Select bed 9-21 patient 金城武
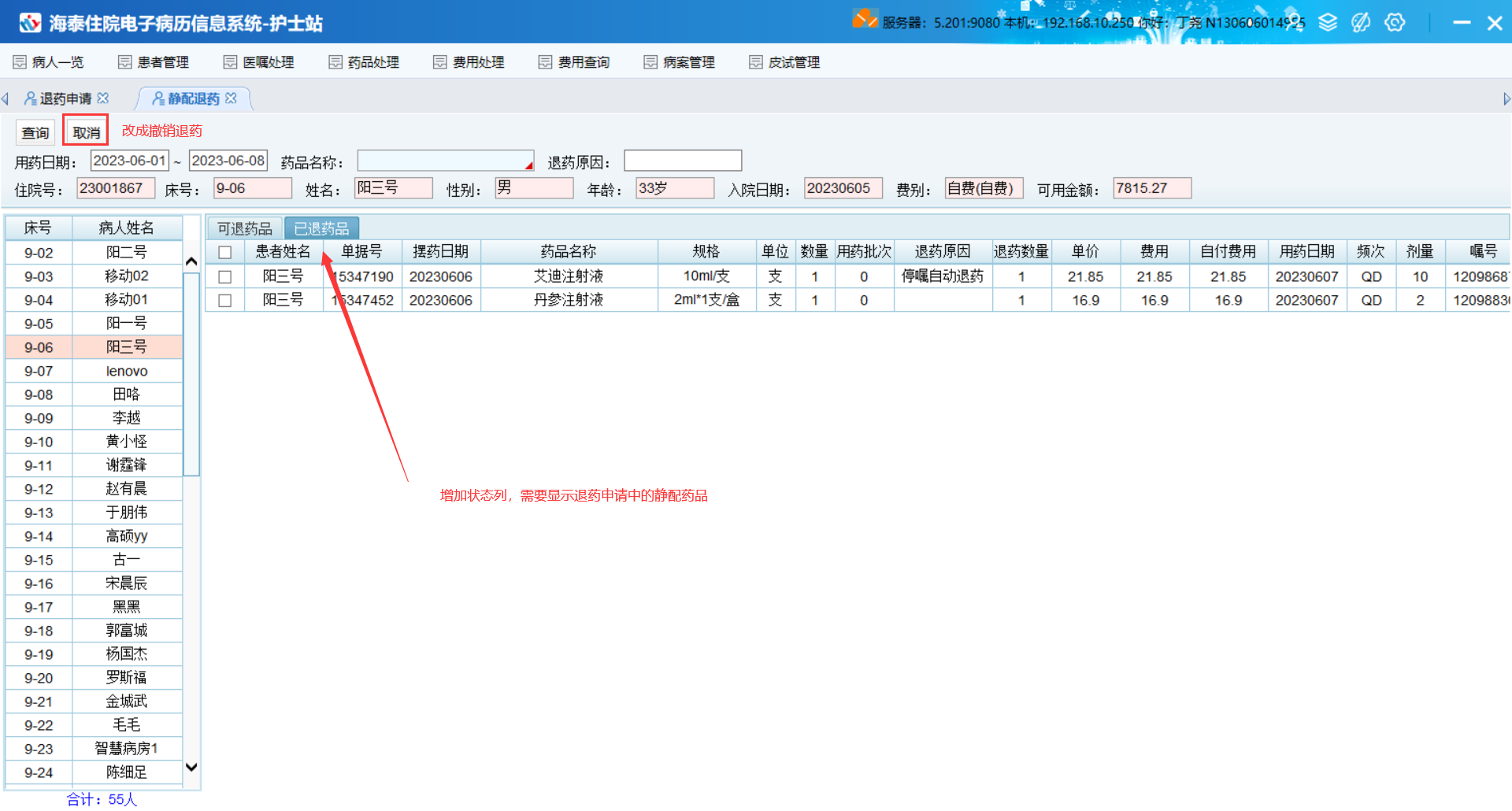The width and height of the screenshot is (1512, 811). [x=94, y=702]
